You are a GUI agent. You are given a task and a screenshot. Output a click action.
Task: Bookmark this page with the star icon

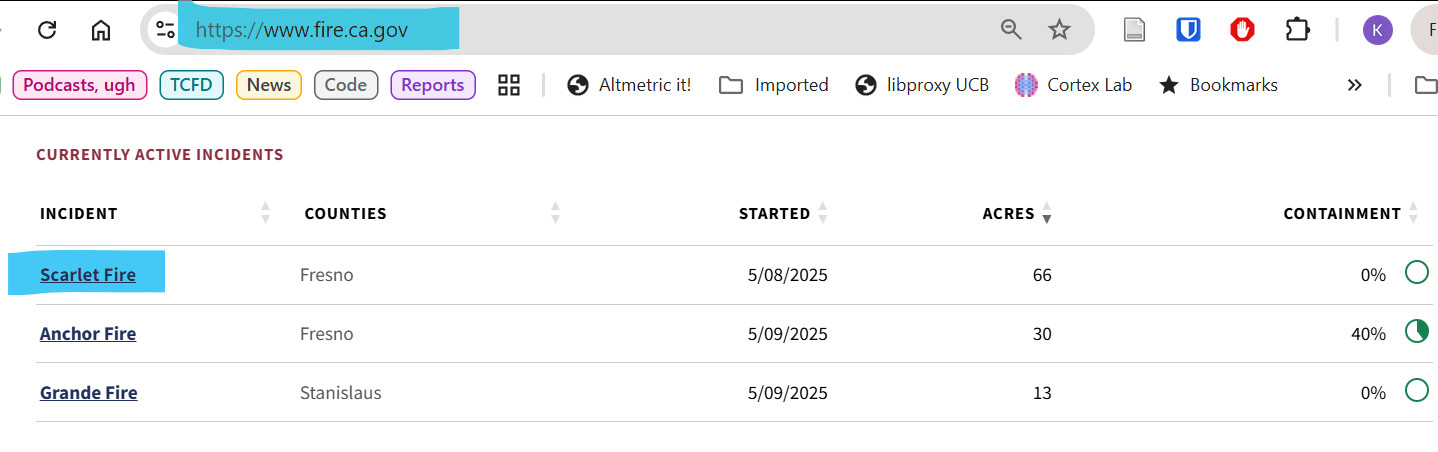pyautogui.click(x=1059, y=30)
